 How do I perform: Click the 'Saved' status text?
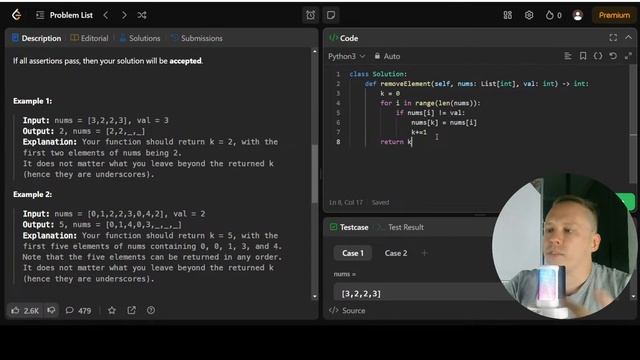(x=380, y=202)
